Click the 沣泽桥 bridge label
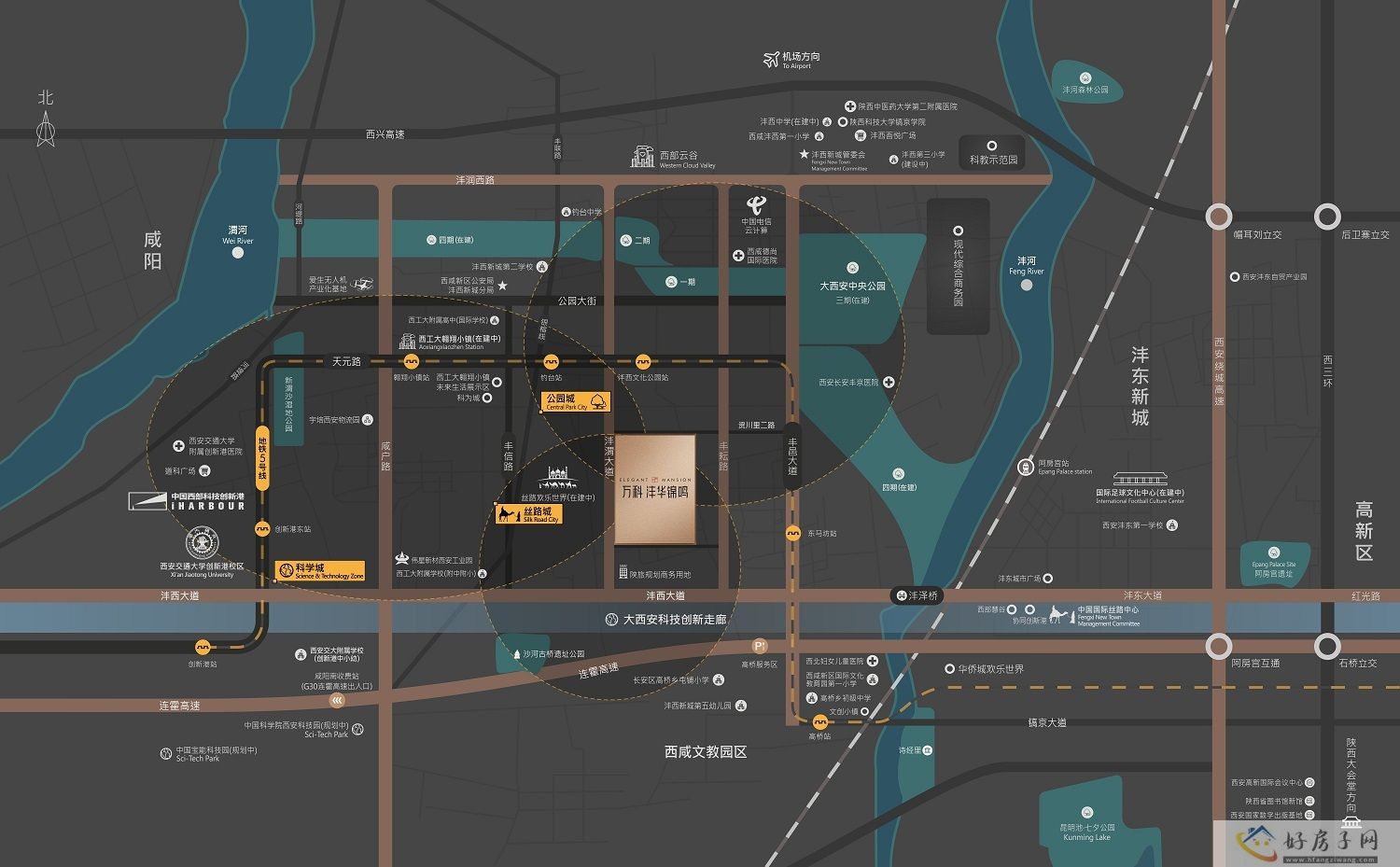This screenshot has height=867, width=1400. (x=916, y=595)
